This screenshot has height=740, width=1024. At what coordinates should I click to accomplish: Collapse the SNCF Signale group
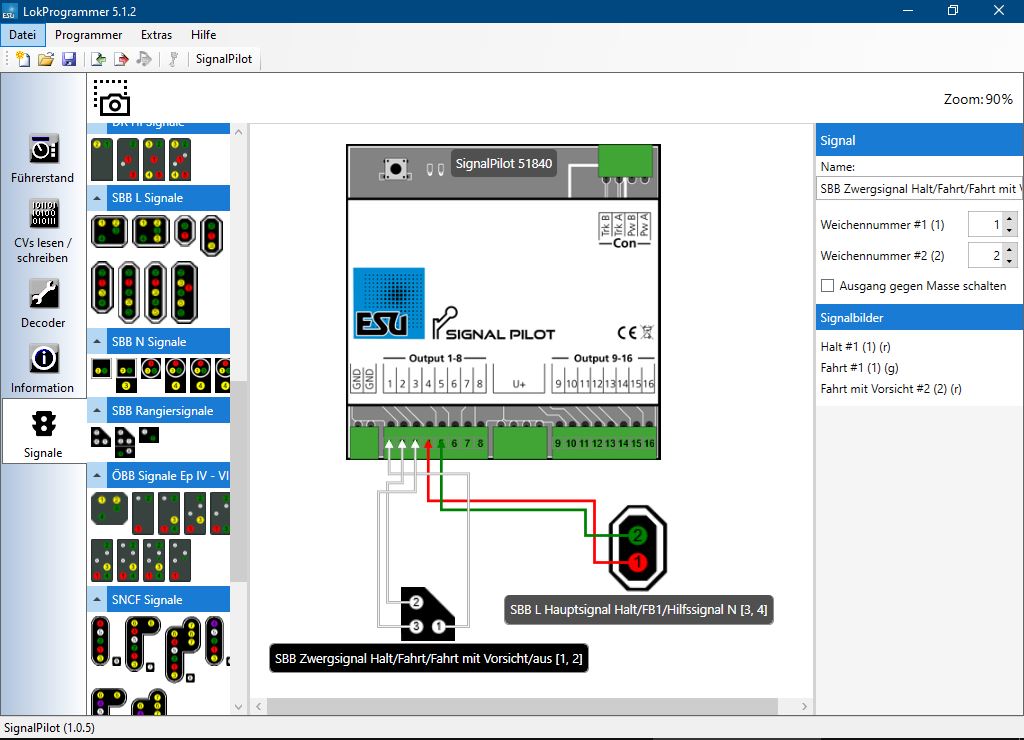coord(97,600)
